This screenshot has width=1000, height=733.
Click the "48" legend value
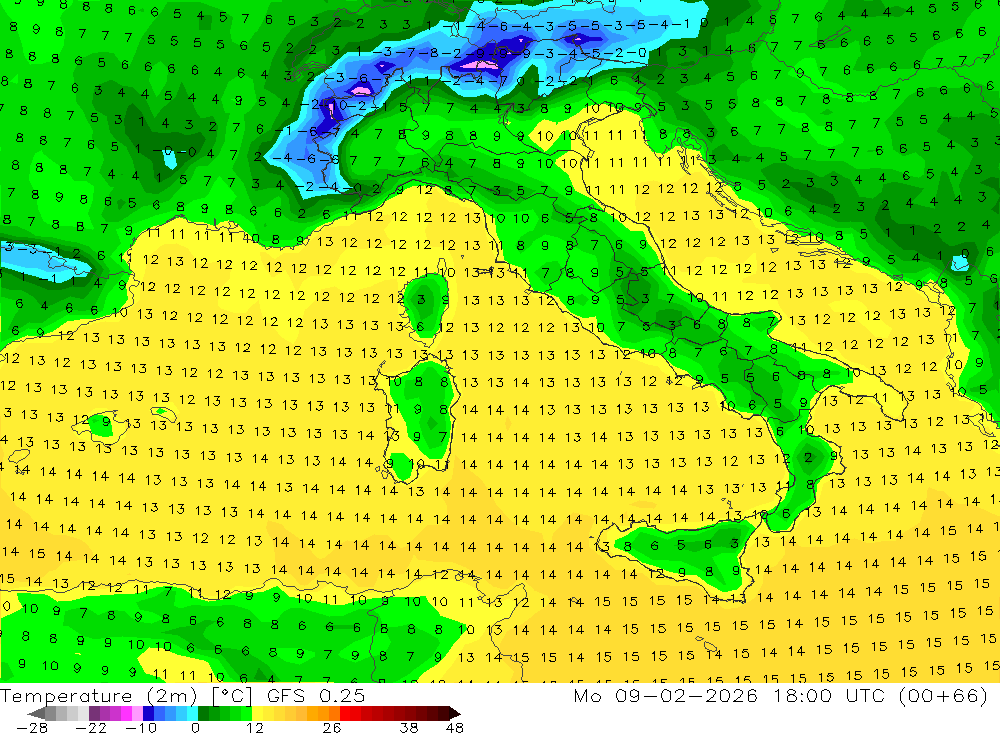click(x=454, y=727)
